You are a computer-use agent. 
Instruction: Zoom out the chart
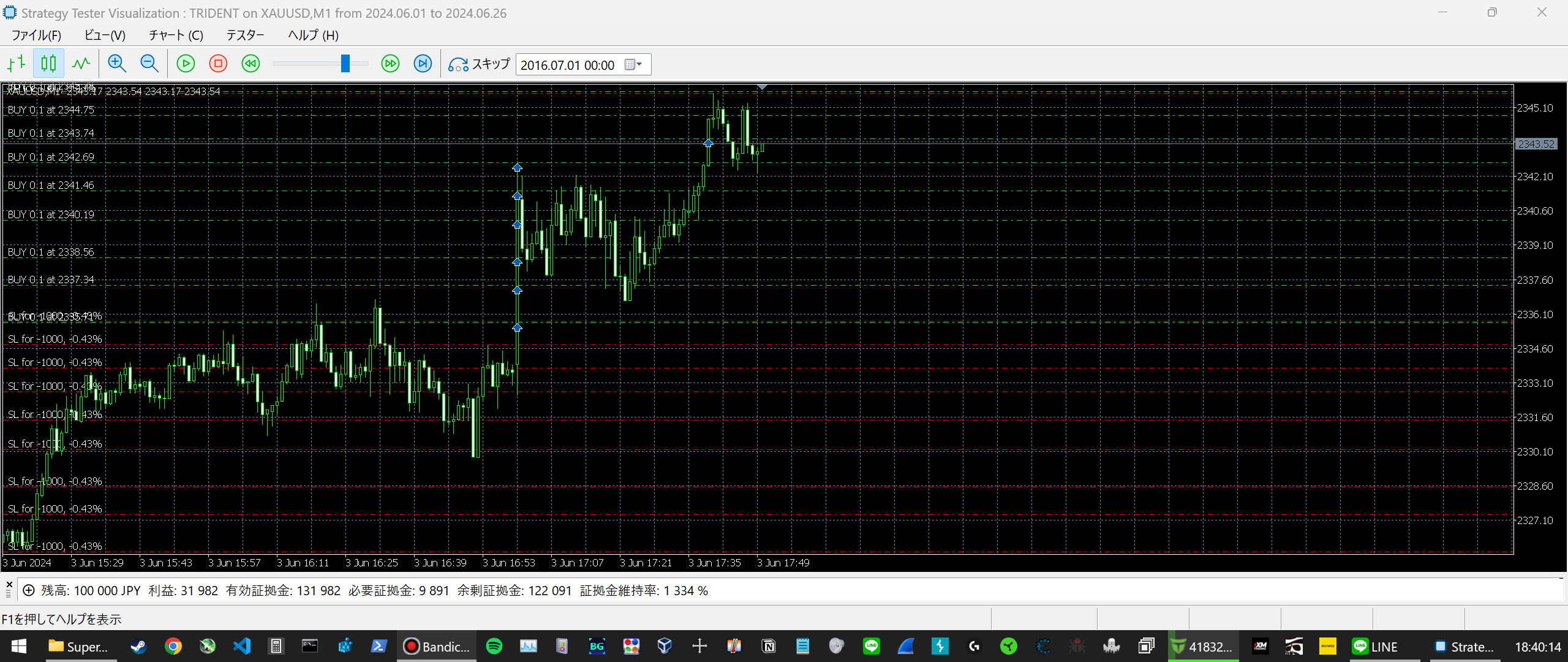tap(149, 64)
